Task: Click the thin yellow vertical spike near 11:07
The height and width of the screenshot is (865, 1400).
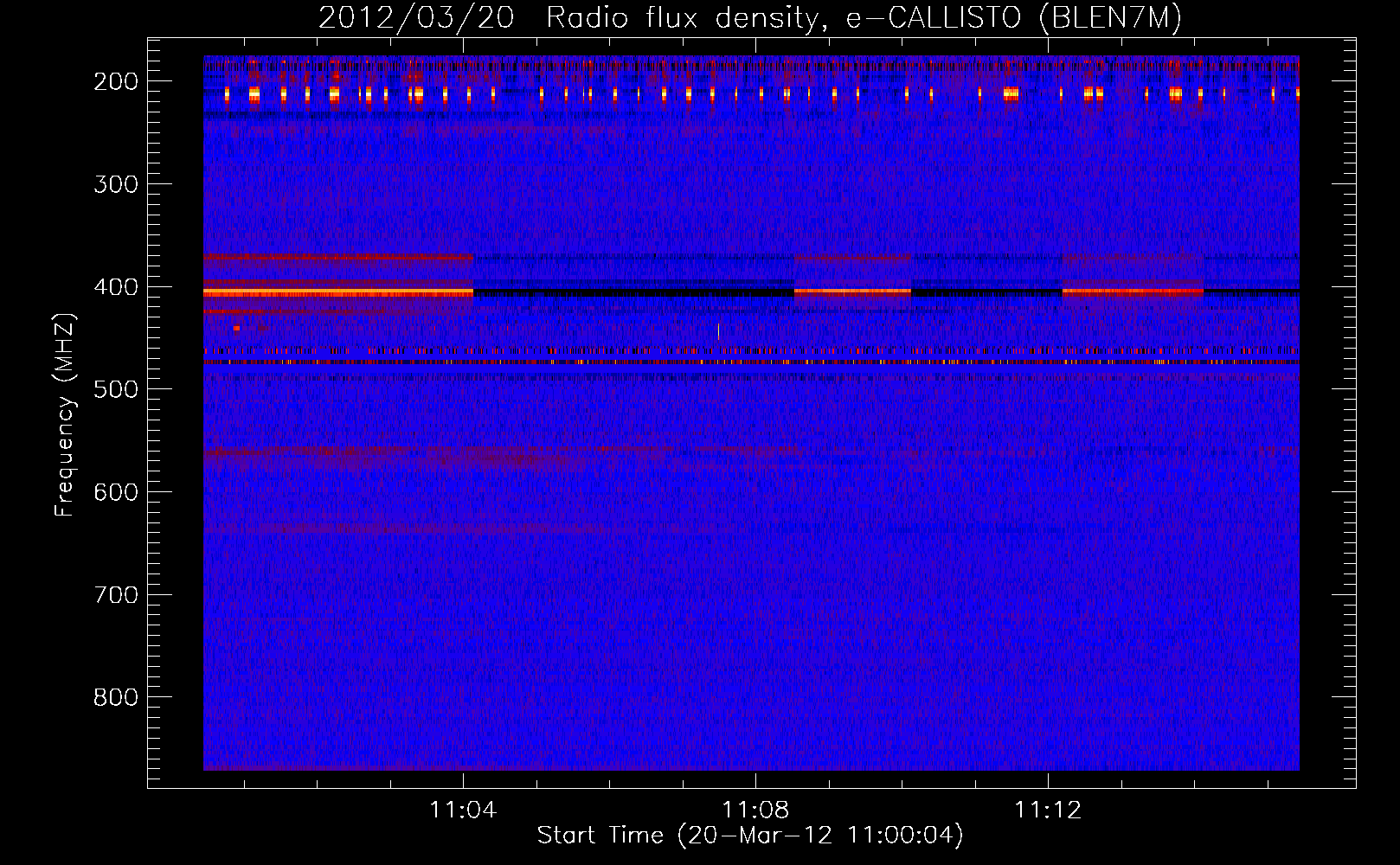Action: coord(718,332)
